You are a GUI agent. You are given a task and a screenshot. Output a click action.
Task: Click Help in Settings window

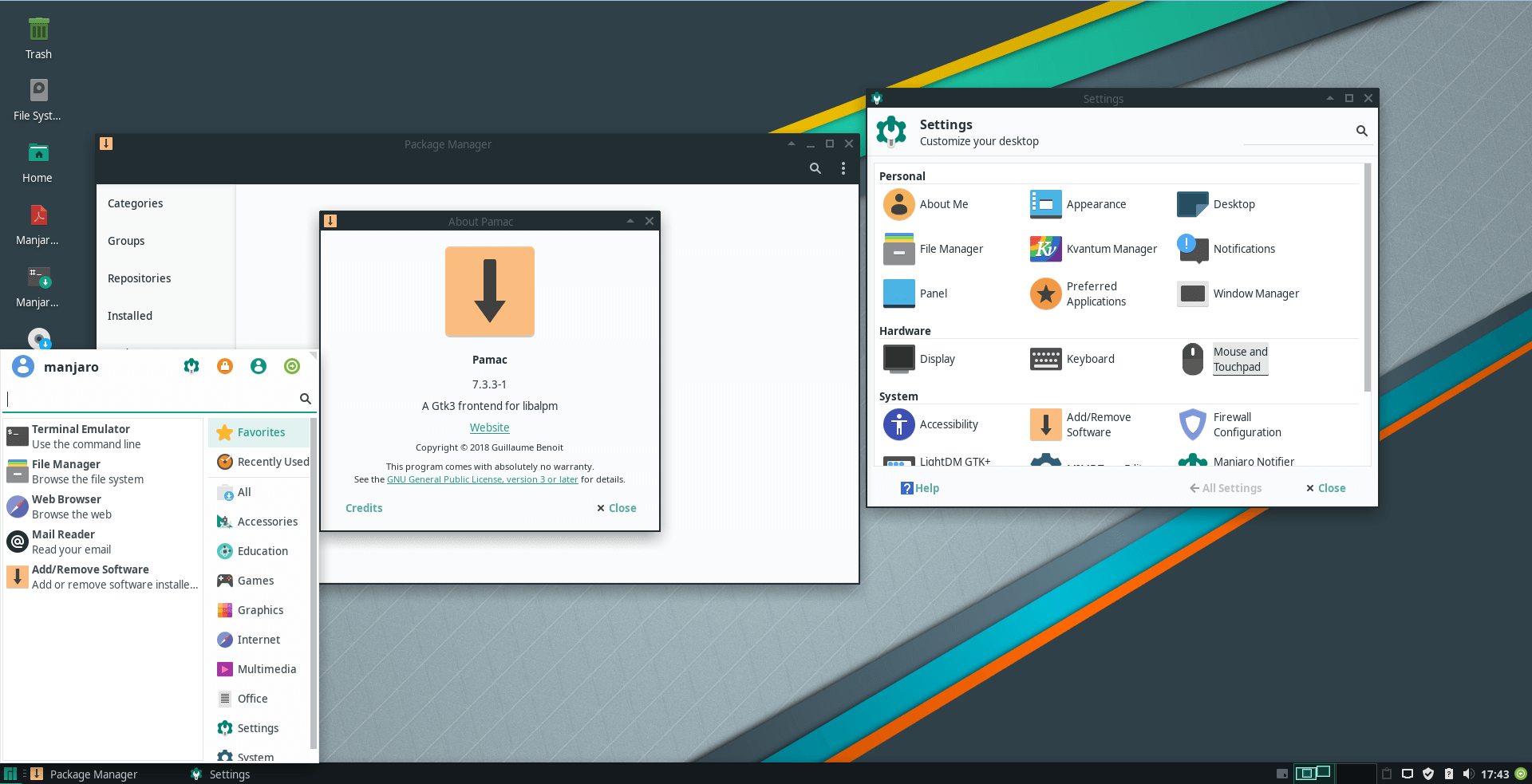[920, 489]
